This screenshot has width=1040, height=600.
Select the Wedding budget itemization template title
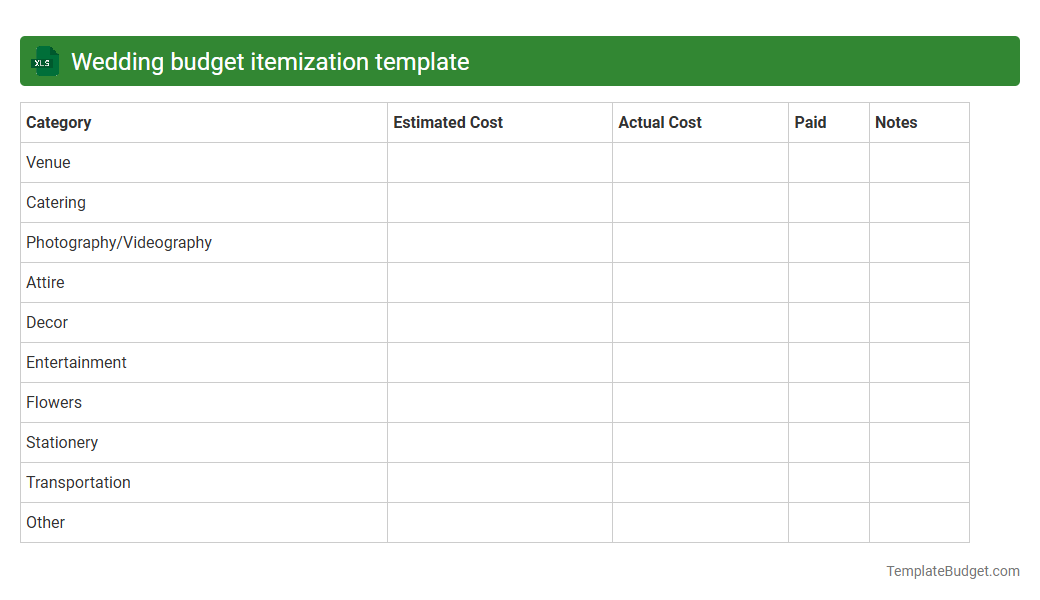tap(270, 61)
